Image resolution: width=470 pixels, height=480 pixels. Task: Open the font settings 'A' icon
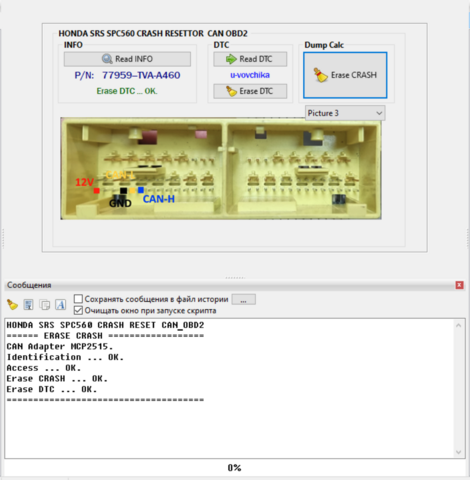coord(61,304)
